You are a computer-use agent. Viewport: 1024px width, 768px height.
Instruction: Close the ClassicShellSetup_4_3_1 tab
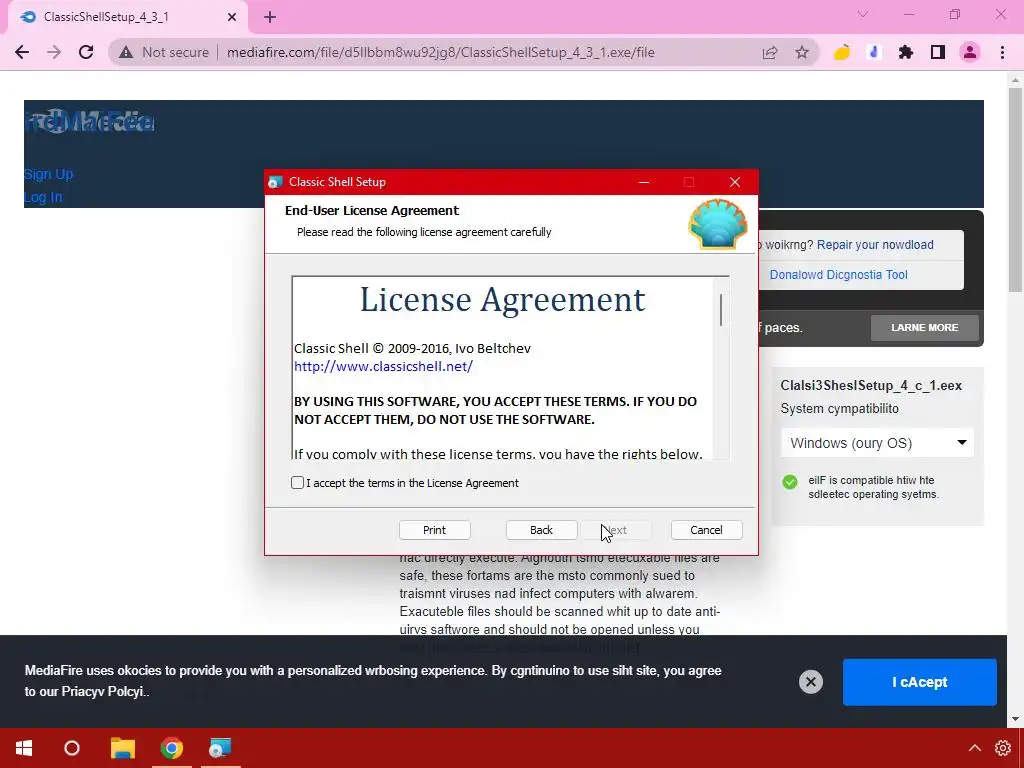tap(232, 18)
